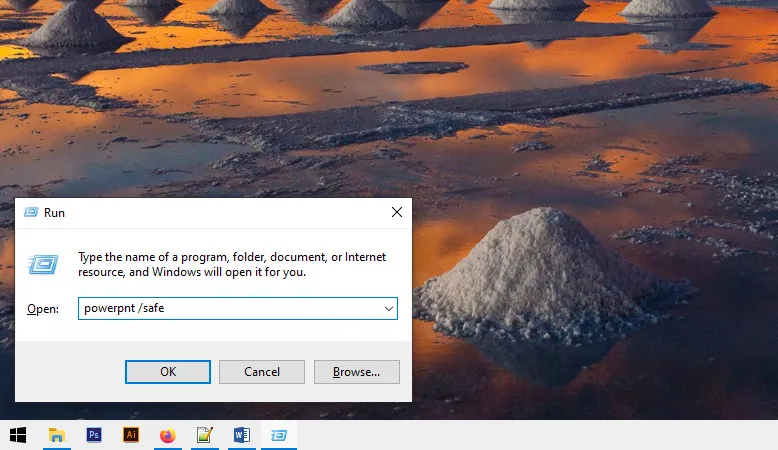The width and height of the screenshot is (778, 450).
Task: Open the Windows Start menu
Action: [18, 435]
